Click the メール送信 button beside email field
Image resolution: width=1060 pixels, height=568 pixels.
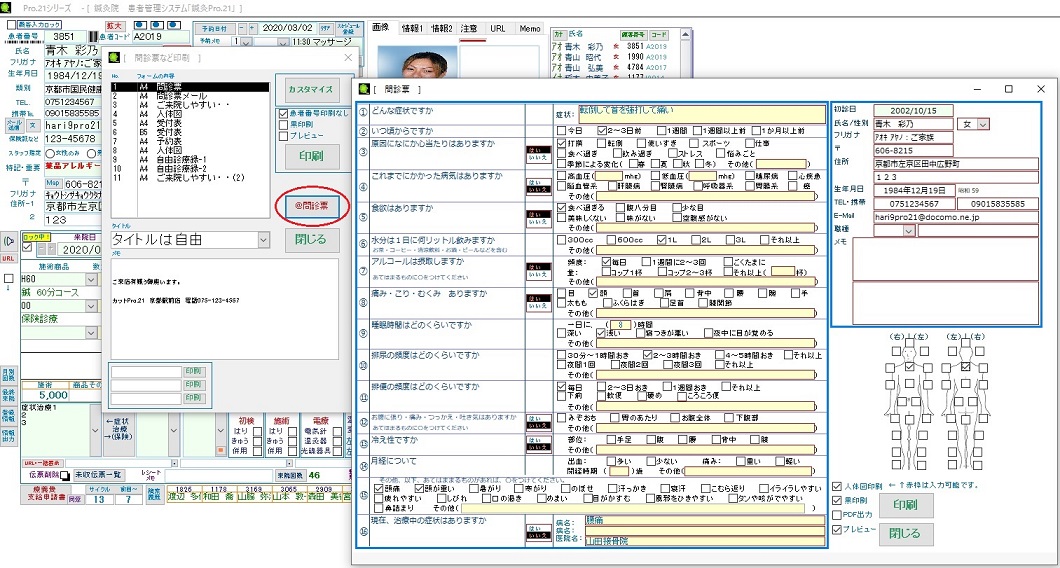coord(14,126)
